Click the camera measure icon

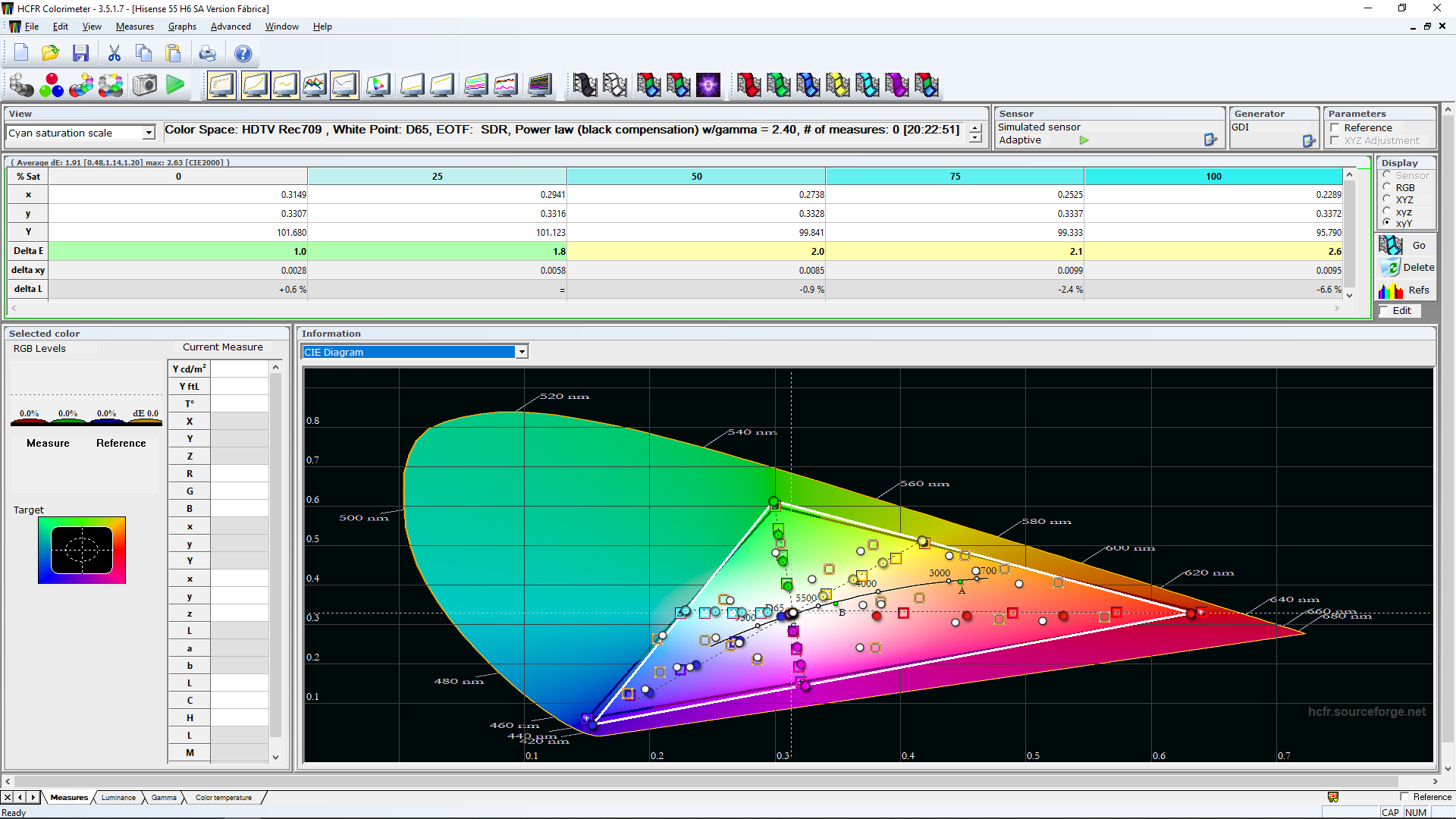(144, 85)
